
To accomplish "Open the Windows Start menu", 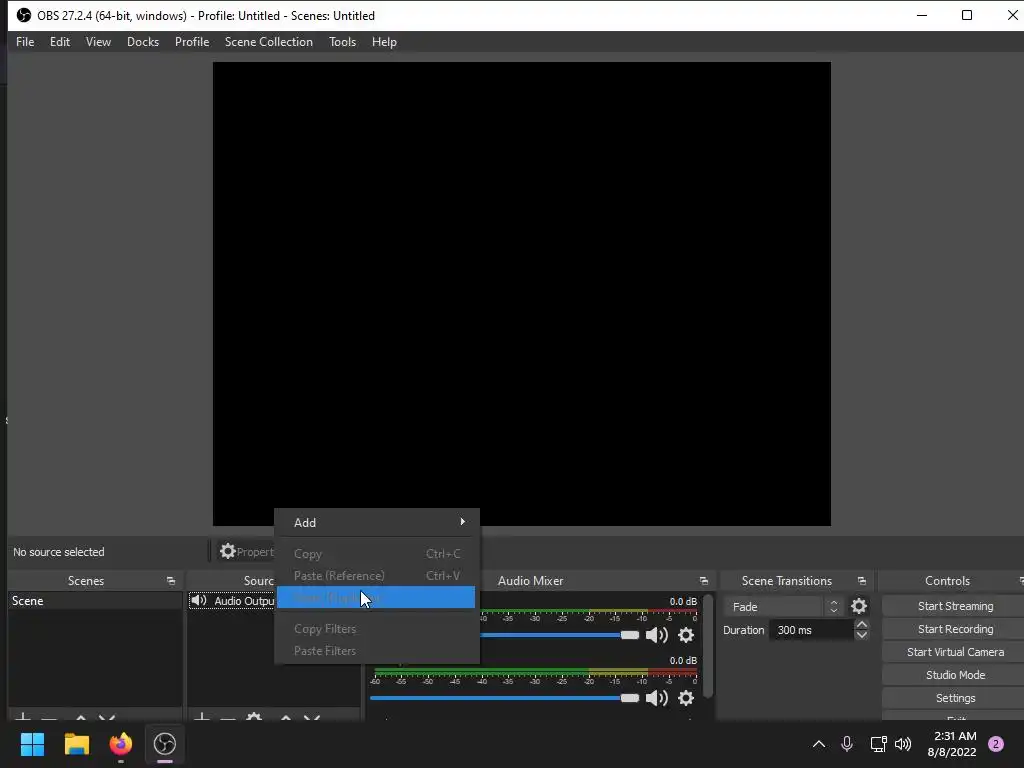I will pyautogui.click(x=32, y=744).
